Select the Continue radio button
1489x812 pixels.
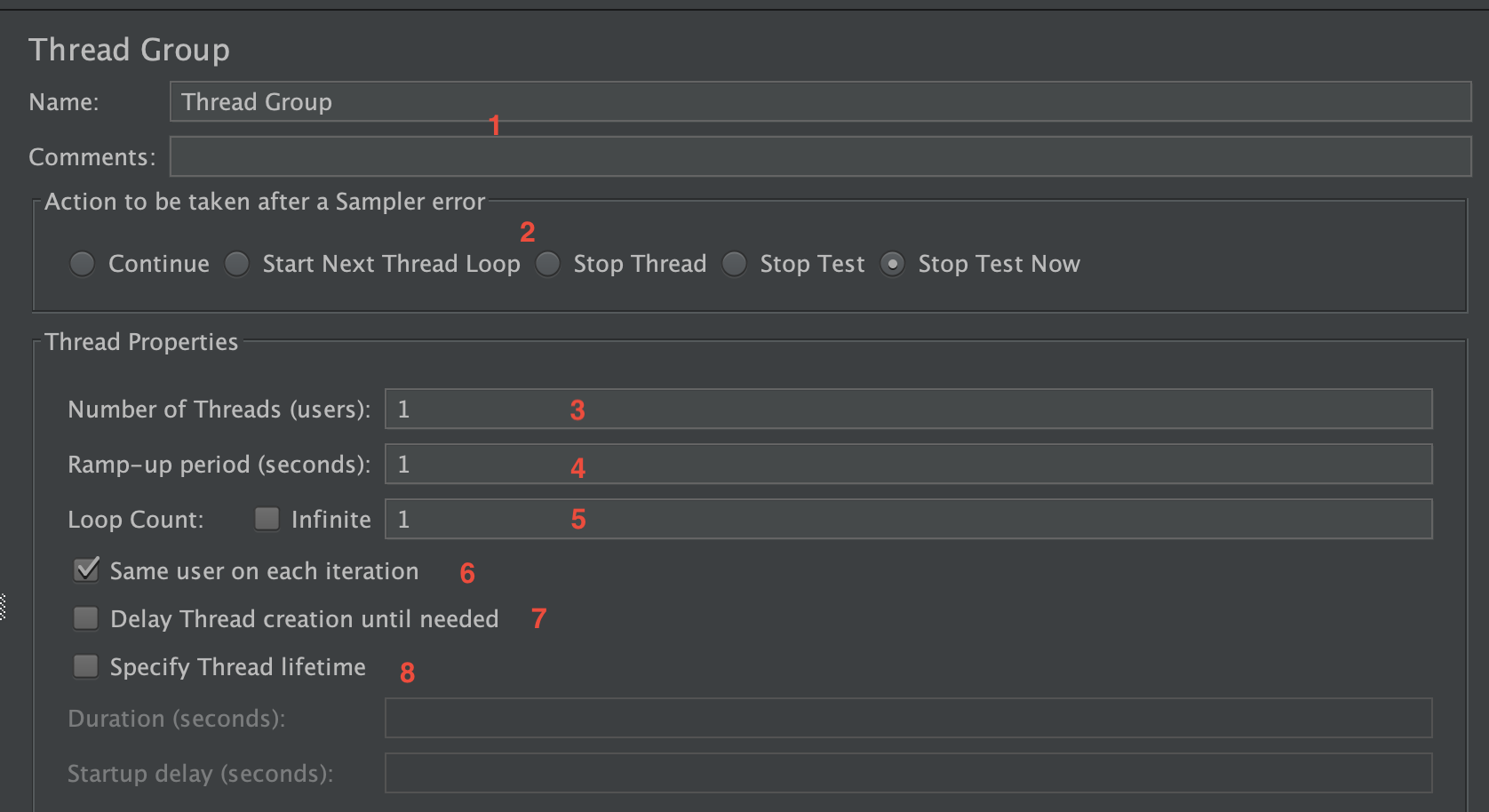click(83, 264)
